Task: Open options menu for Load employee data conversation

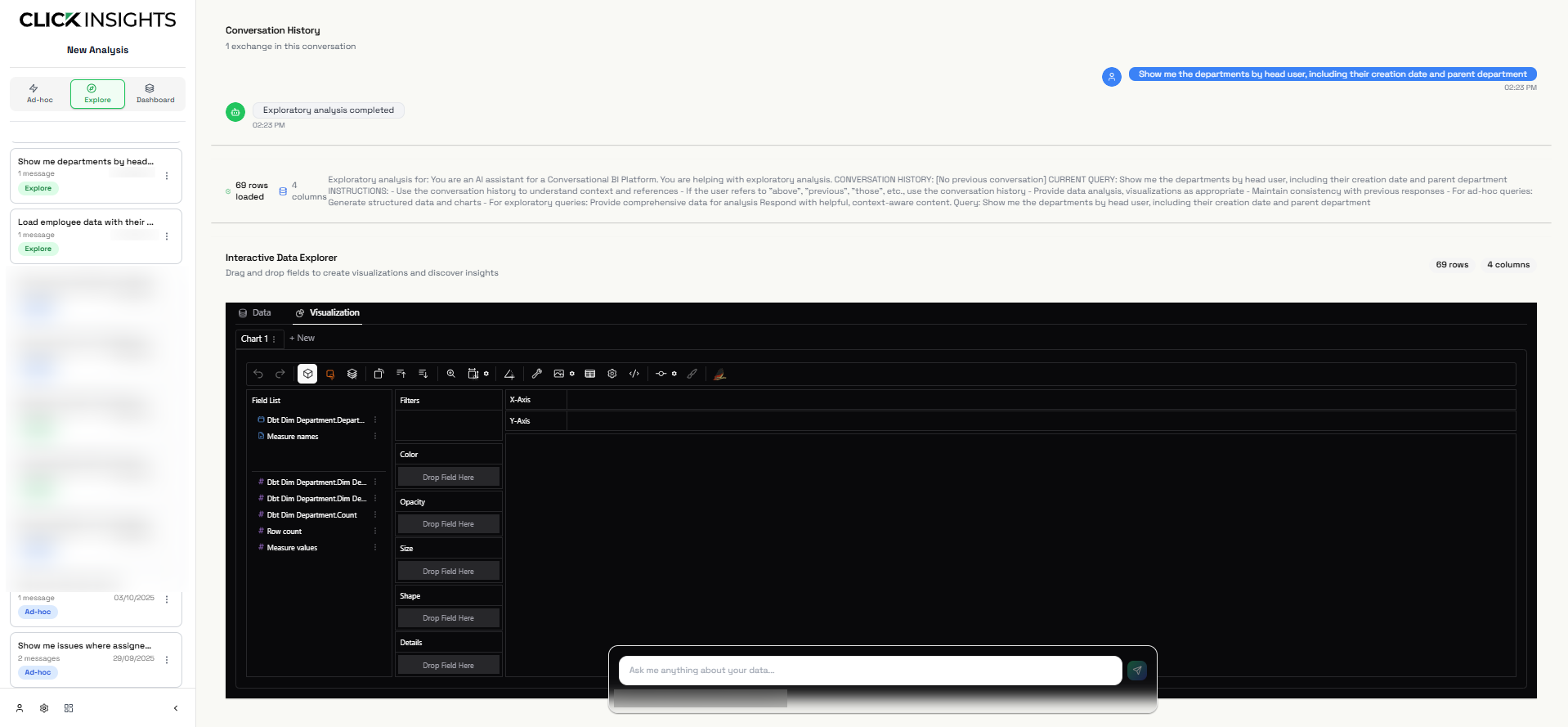Action: tap(167, 236)
